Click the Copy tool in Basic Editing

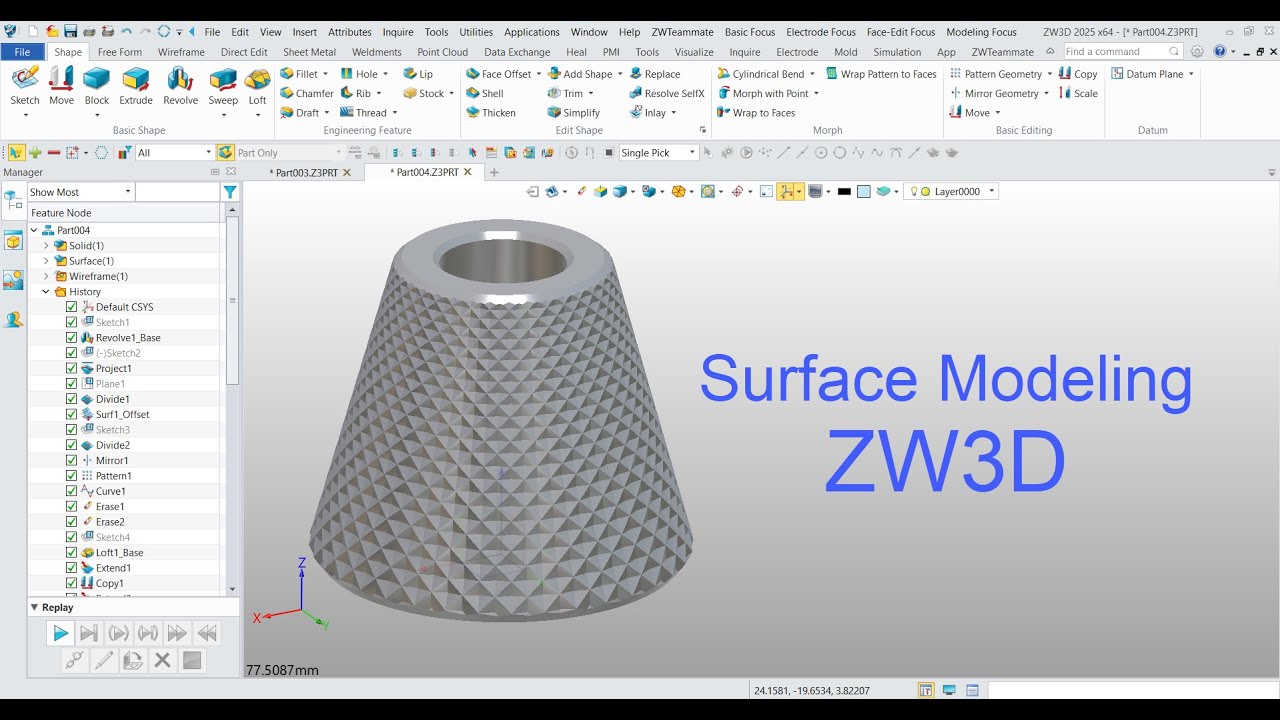[x=1078, y=74]
